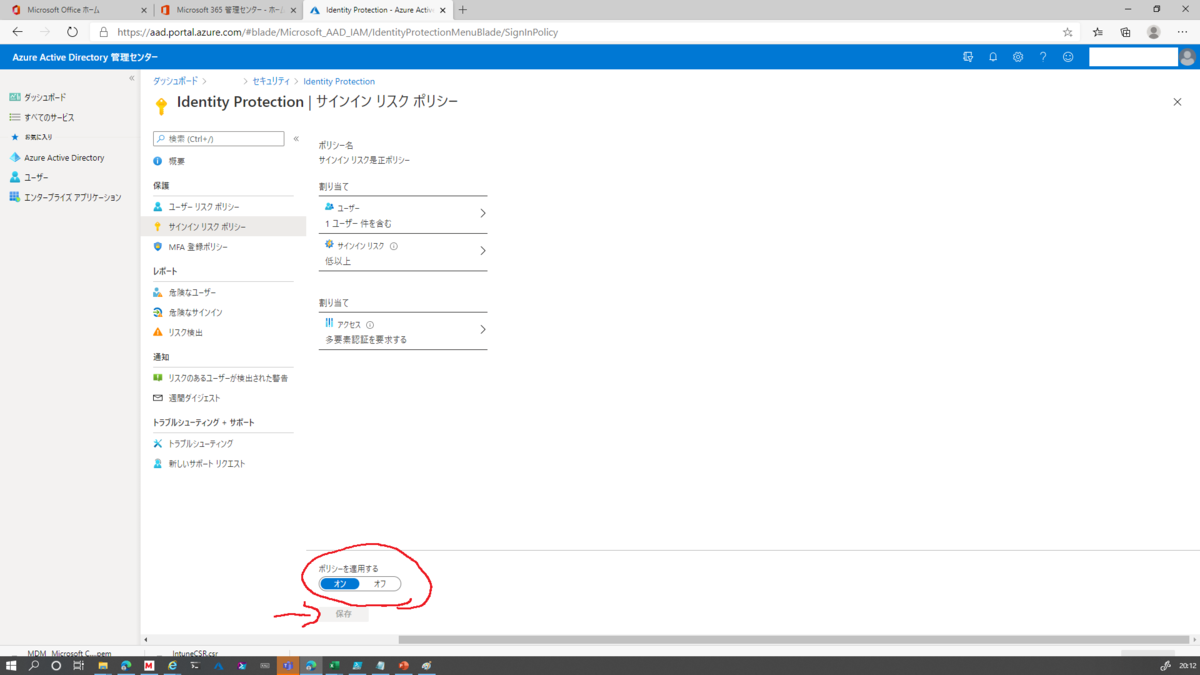The image size is (1200, 675).
Task: Open the browser collections icon
Action: pyautogui.click(x=1125, y=32)
